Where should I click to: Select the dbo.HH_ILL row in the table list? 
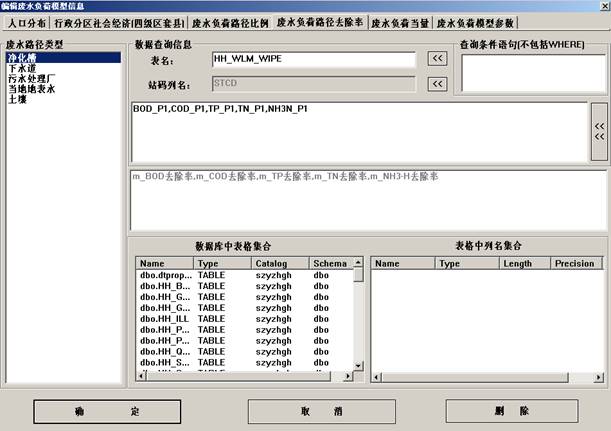pos(161,318)
